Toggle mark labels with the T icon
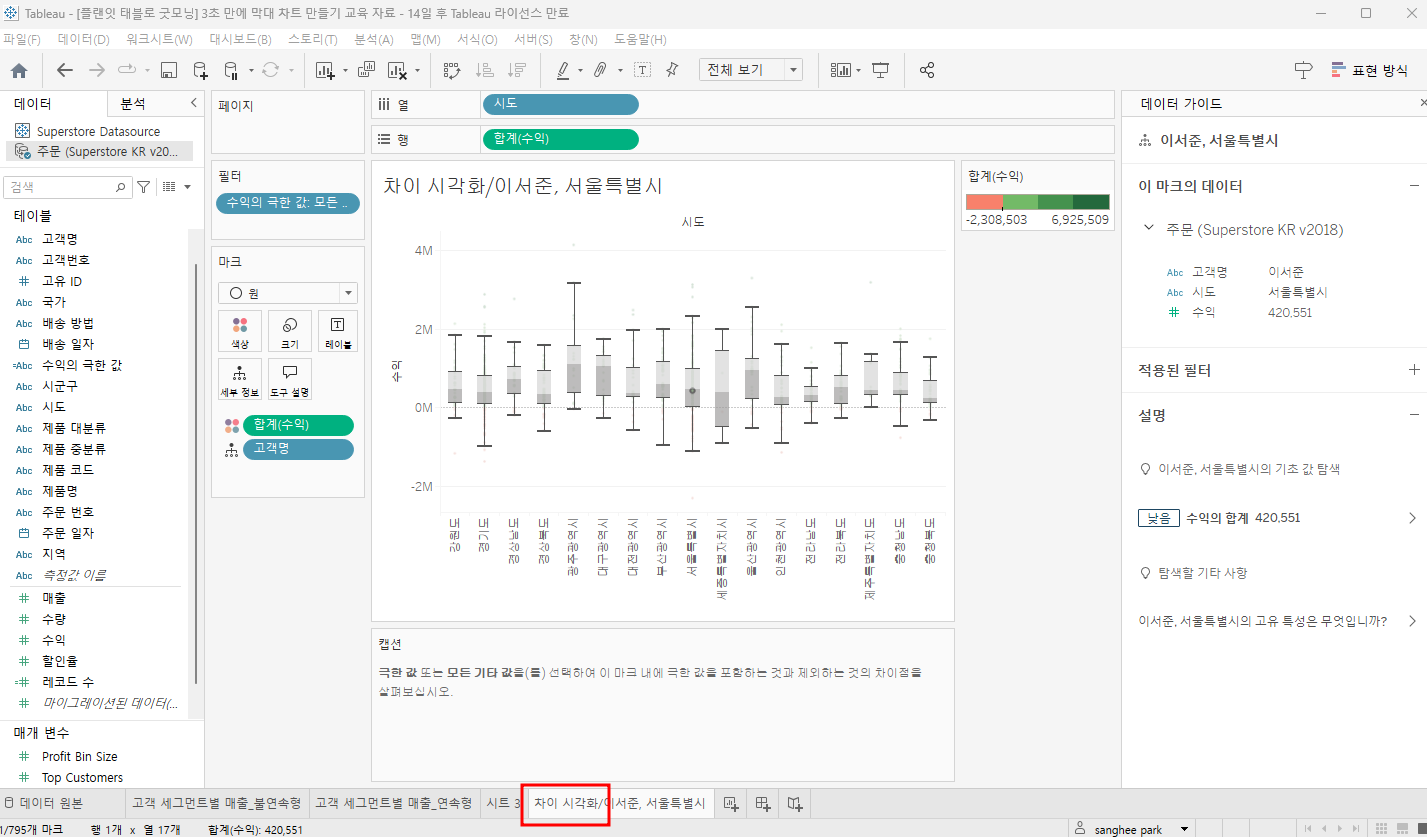 pos(642,70)
